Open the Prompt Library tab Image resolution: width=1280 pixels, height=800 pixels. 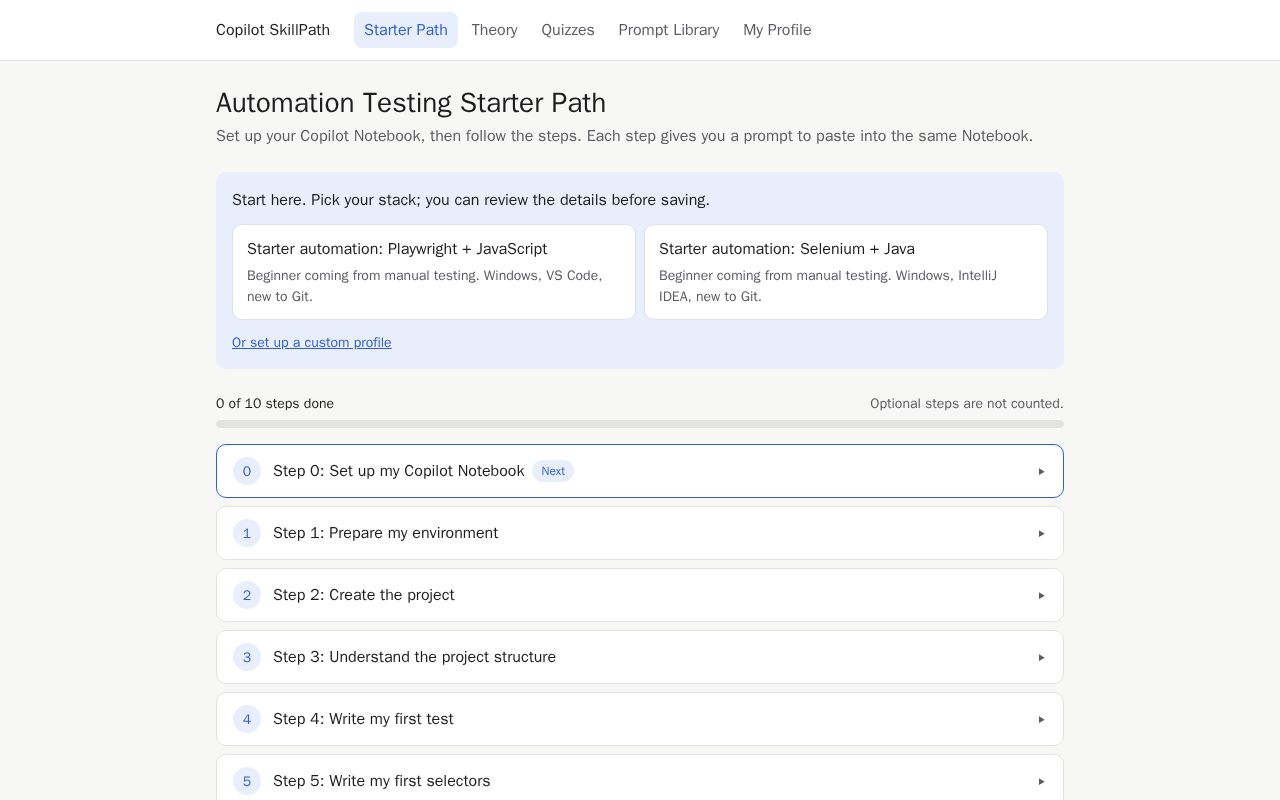[669, 30]
